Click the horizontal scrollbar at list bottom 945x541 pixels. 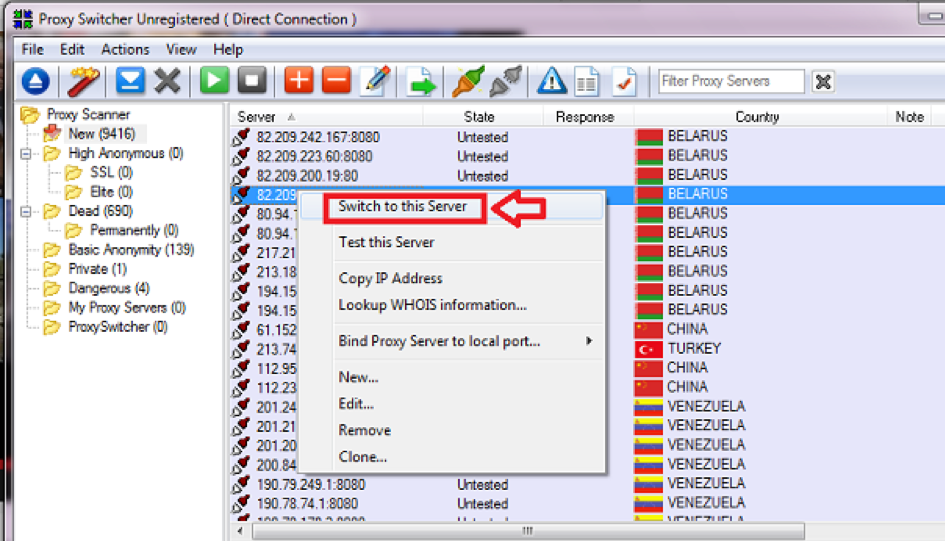coord(527,531)
